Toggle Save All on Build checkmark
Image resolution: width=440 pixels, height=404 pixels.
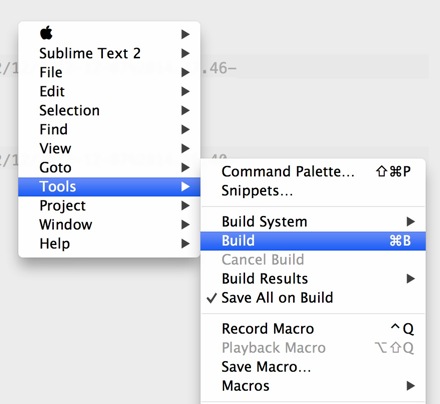313,298
